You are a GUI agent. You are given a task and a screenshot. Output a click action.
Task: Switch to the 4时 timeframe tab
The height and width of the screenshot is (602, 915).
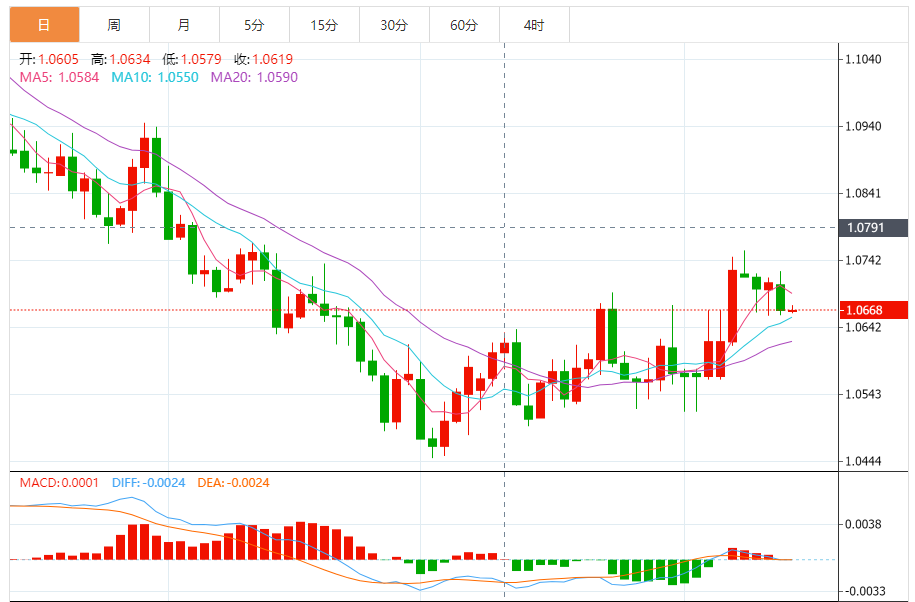(x=535, y=25)
